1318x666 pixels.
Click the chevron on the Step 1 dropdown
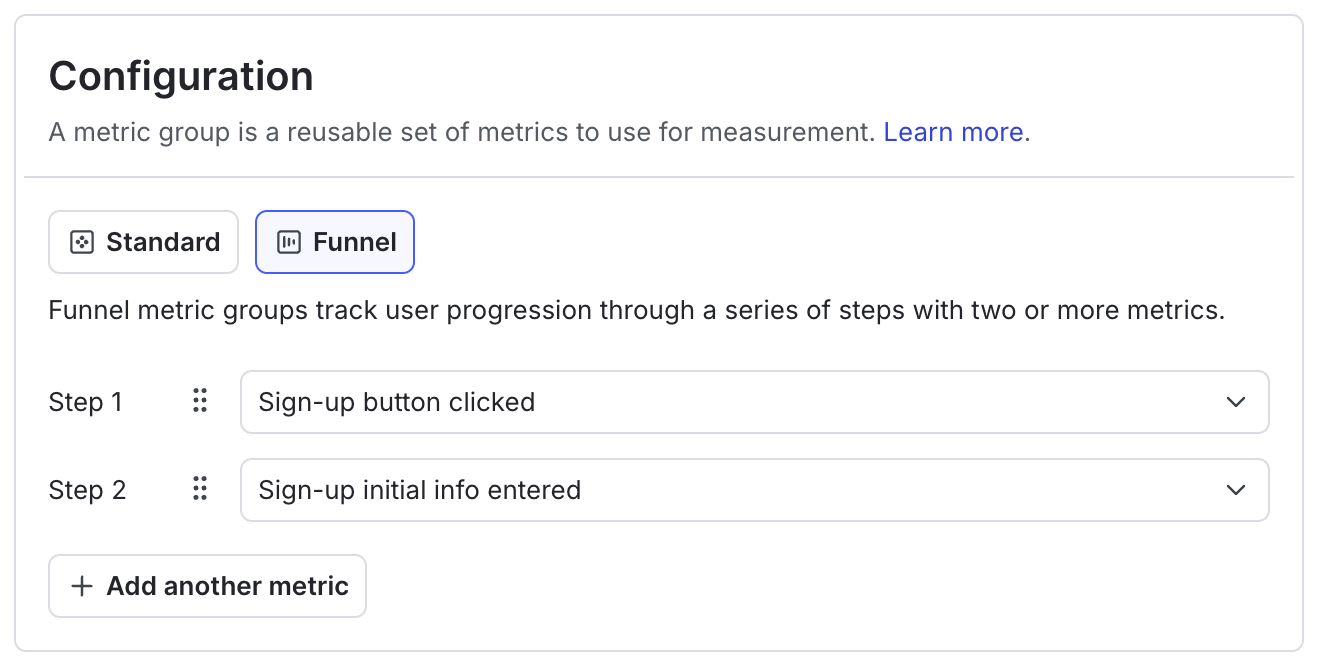click(x=1236, y=401)
